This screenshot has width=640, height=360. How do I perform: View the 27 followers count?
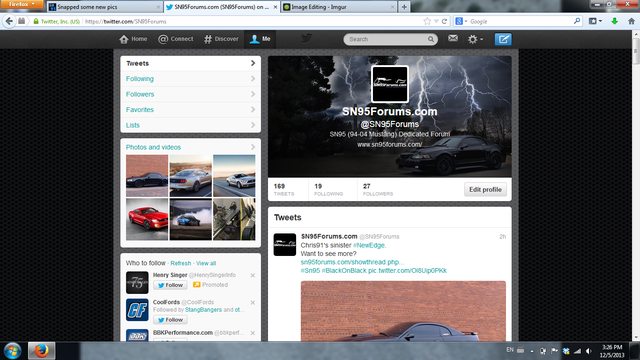pos(378,189)
